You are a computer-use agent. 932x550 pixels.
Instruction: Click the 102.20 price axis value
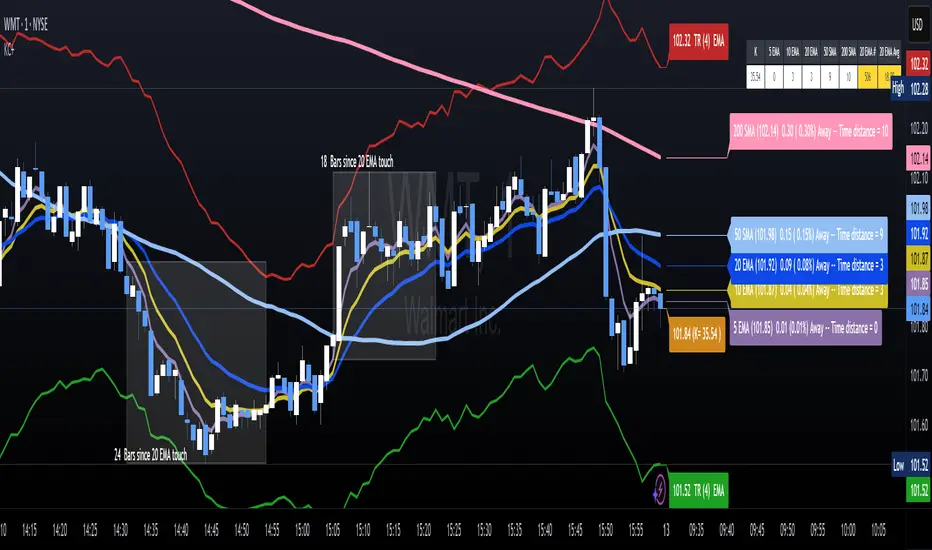coord(919,128)
